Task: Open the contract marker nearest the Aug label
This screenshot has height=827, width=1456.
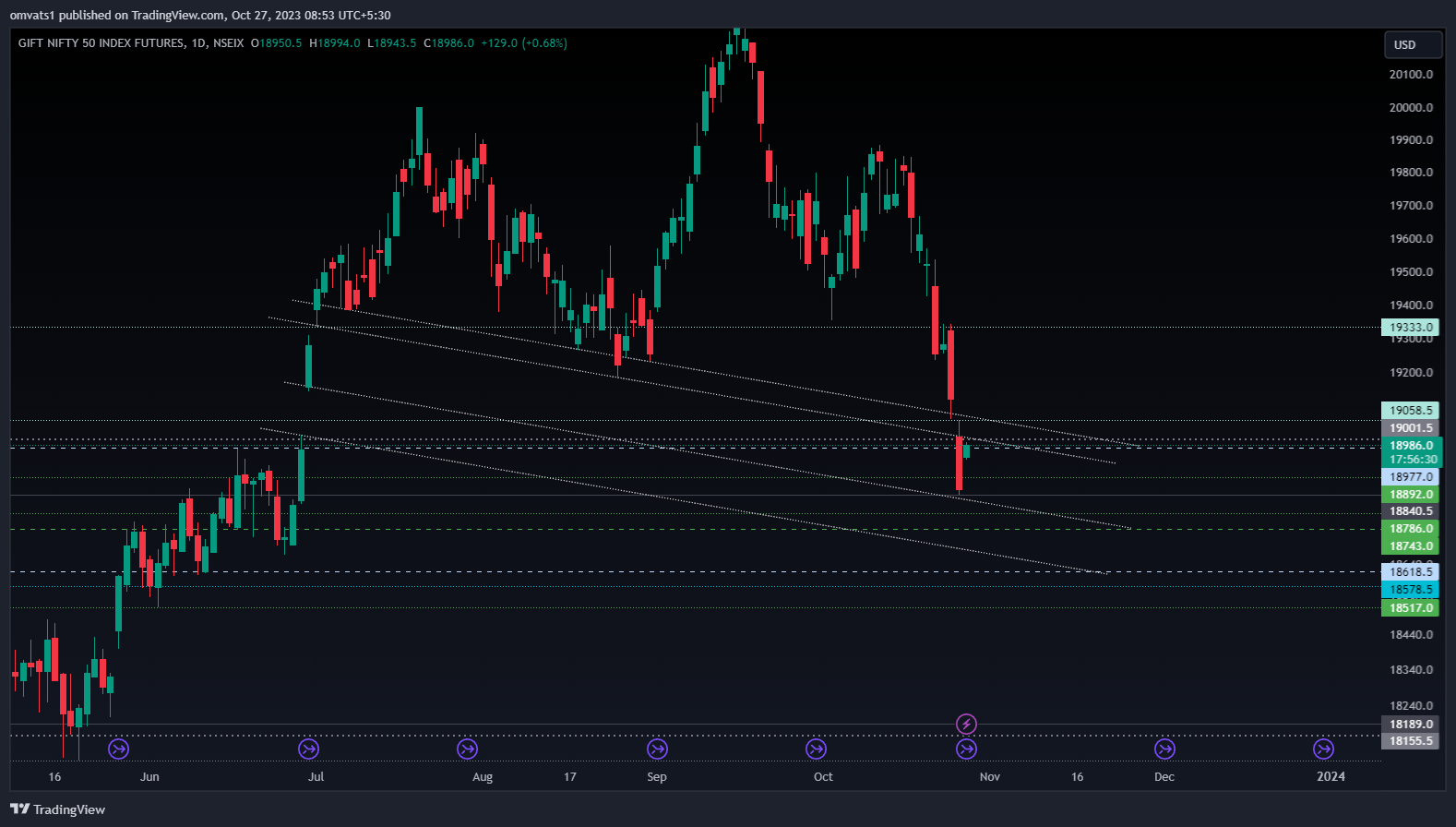Action: tap(467, 749)
